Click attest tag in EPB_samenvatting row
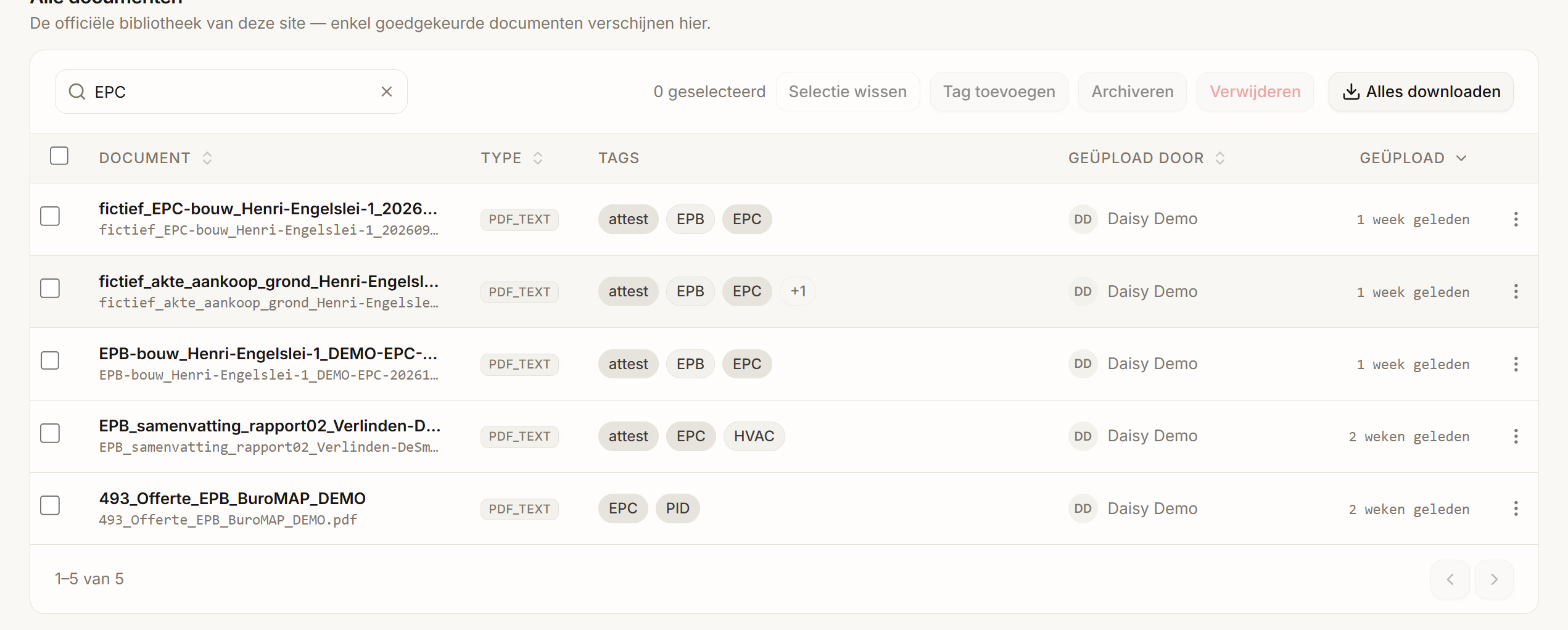Viewport: 1568px width, 630px height. (628, 436)
